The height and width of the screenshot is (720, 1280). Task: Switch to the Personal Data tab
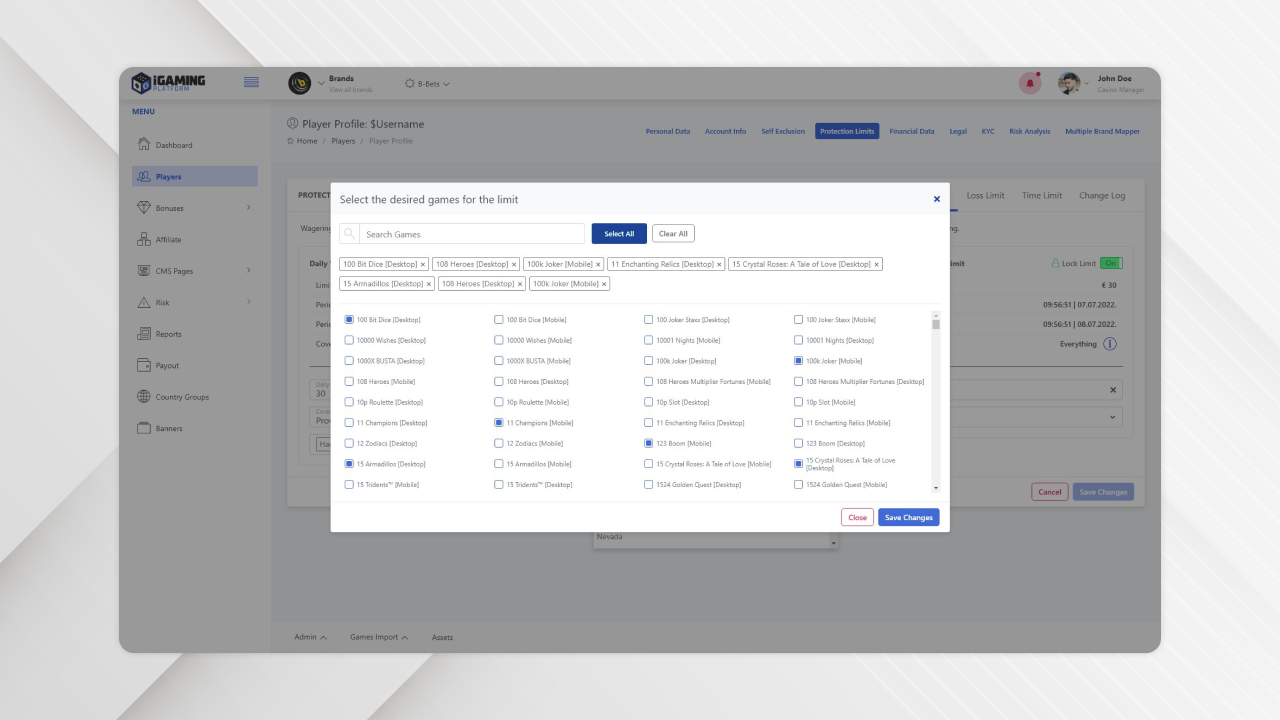coord(668,131)
